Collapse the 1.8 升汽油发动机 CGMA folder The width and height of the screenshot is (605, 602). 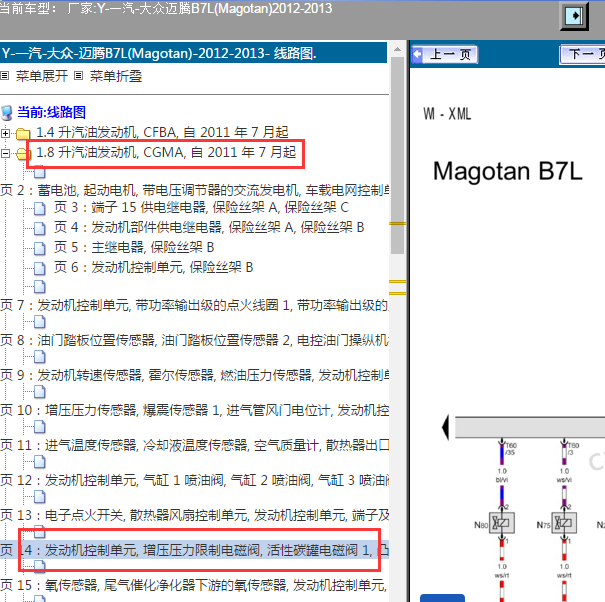5,153
